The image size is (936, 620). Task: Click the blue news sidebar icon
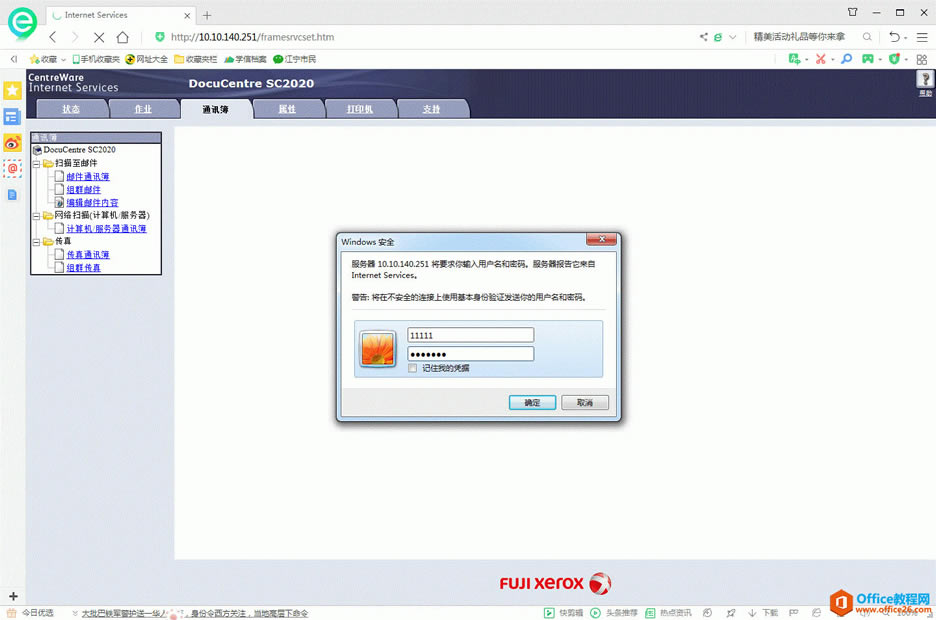click(x=12, y=116)
